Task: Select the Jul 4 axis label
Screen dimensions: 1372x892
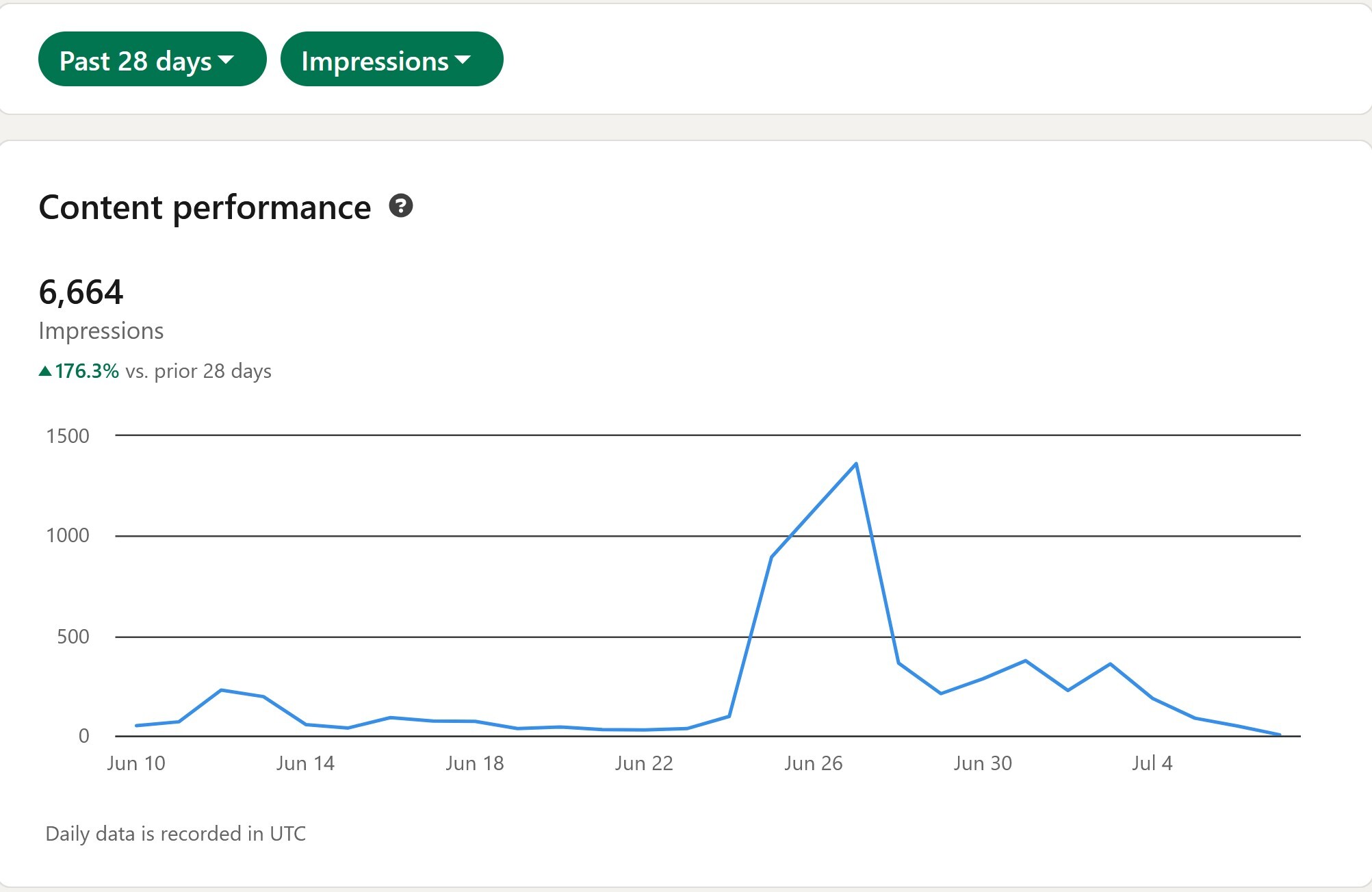Action: (x=1152, y=763)
